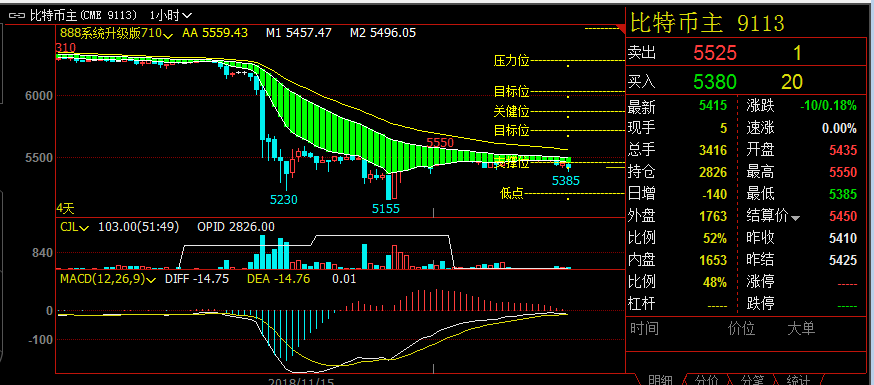
Task: Click the 涨停 dashed value
Action: 848,284
